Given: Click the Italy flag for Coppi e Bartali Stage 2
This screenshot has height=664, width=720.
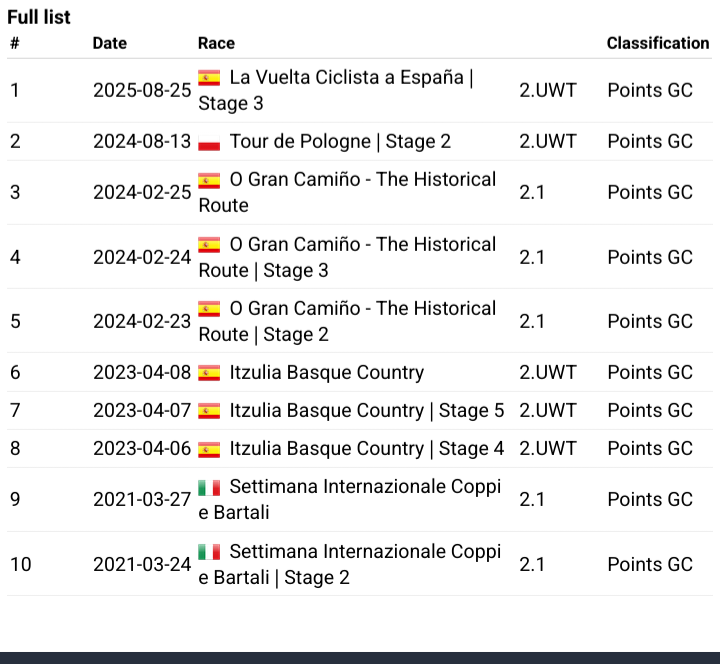Looking at the screenshot, I should (x=209, y=551).
